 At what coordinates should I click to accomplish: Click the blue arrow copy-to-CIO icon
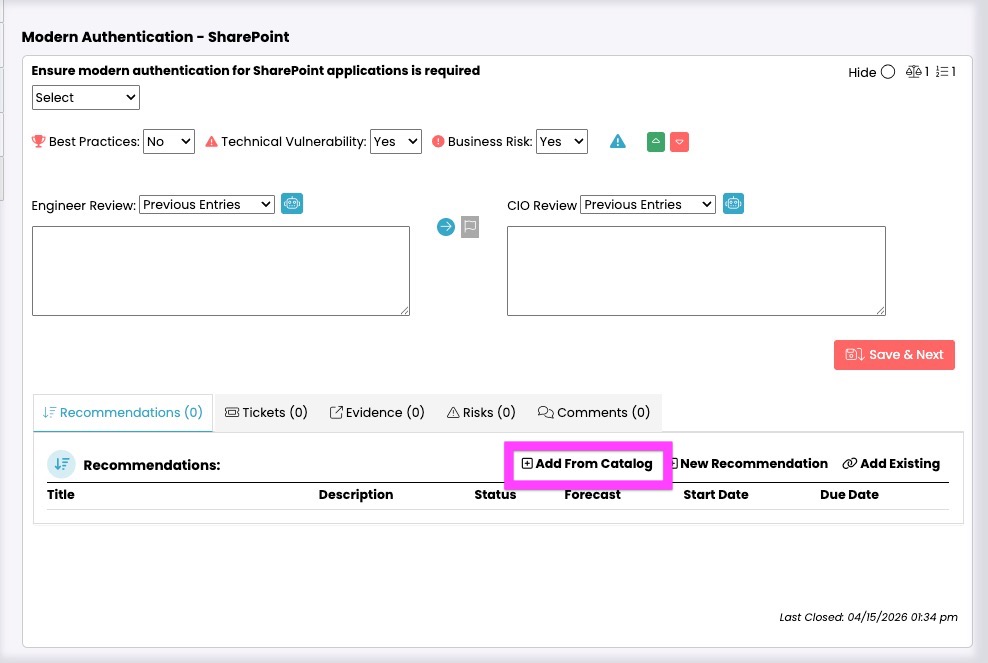pos(445,227)
